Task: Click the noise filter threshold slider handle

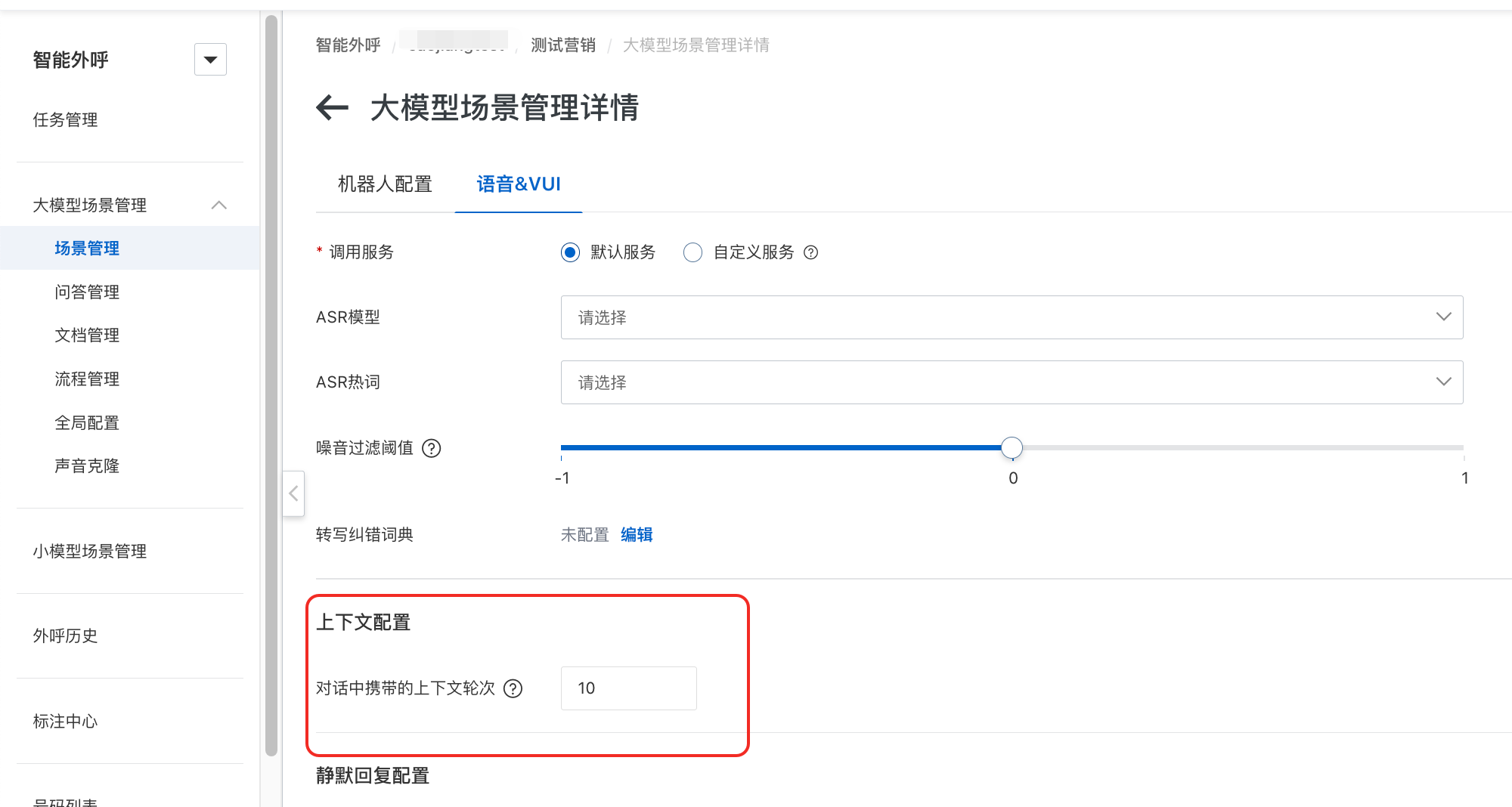Action: pos(1012,448)
